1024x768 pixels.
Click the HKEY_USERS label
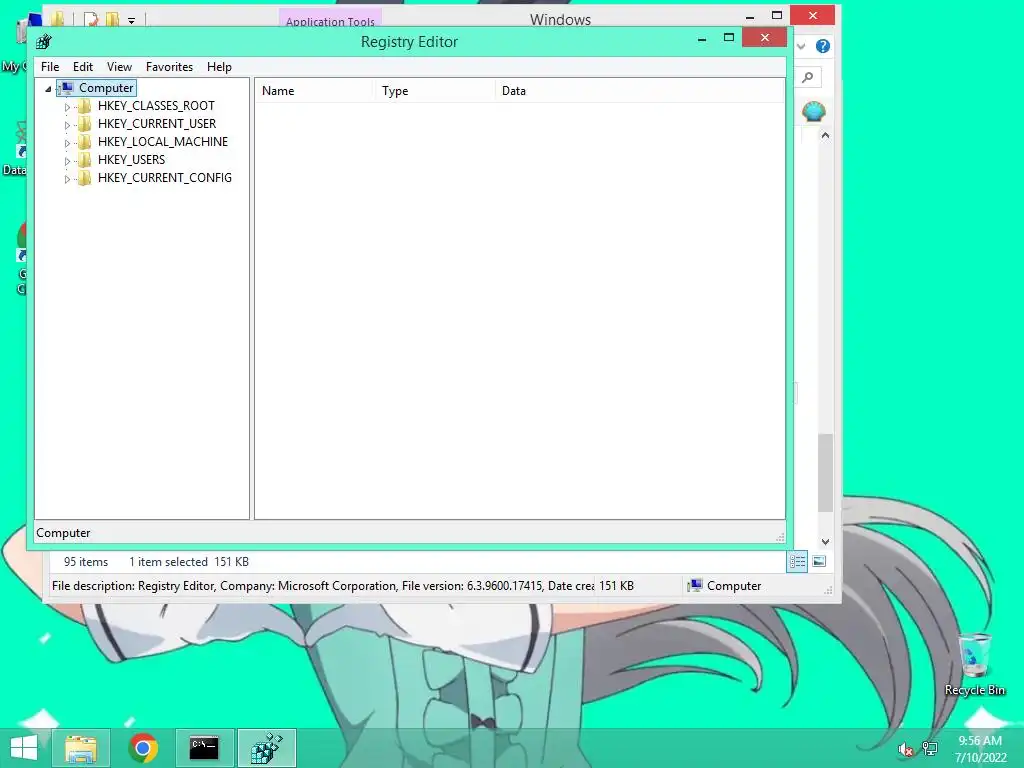(131, 160)
